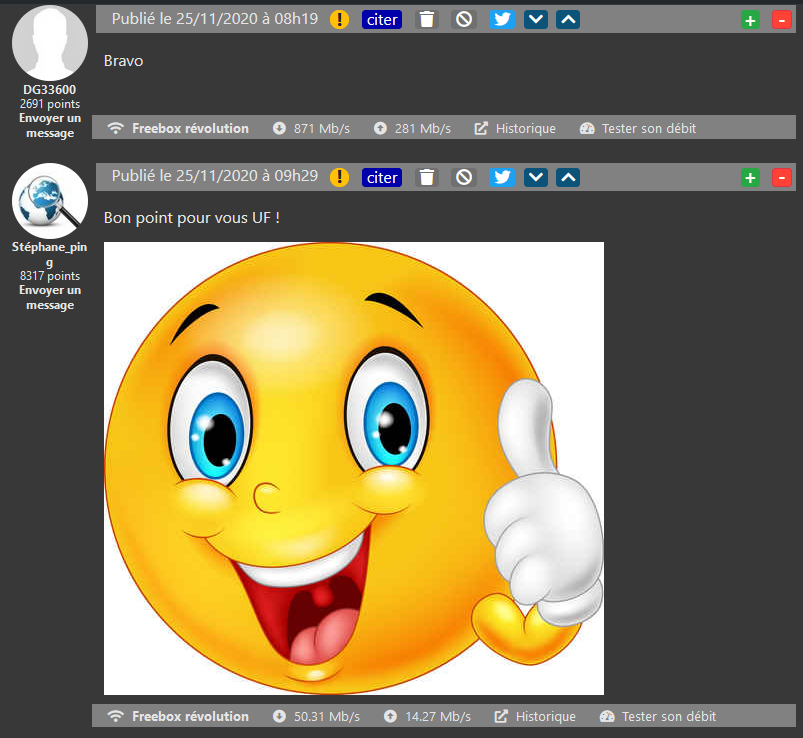Screen dimensions: 803x738
Task: Click Tester son débit under Stéphane_ping's post
Action: pos(658,716)
